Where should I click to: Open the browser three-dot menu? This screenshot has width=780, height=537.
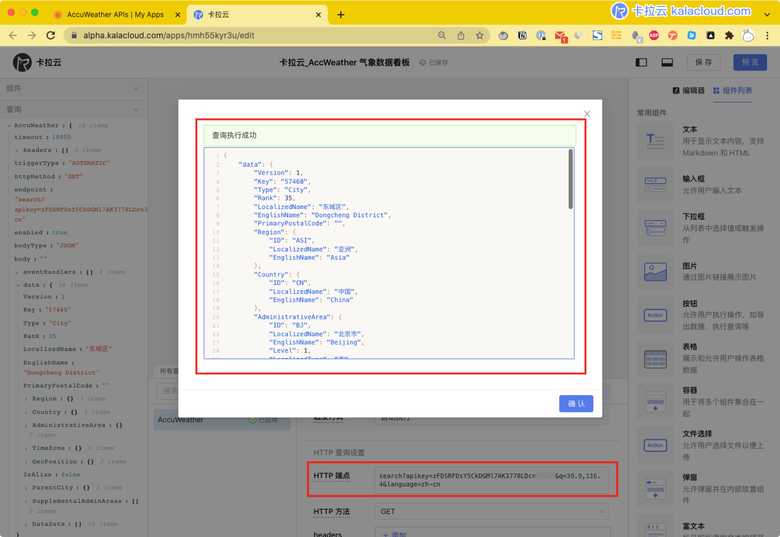[x=767, y=35]
